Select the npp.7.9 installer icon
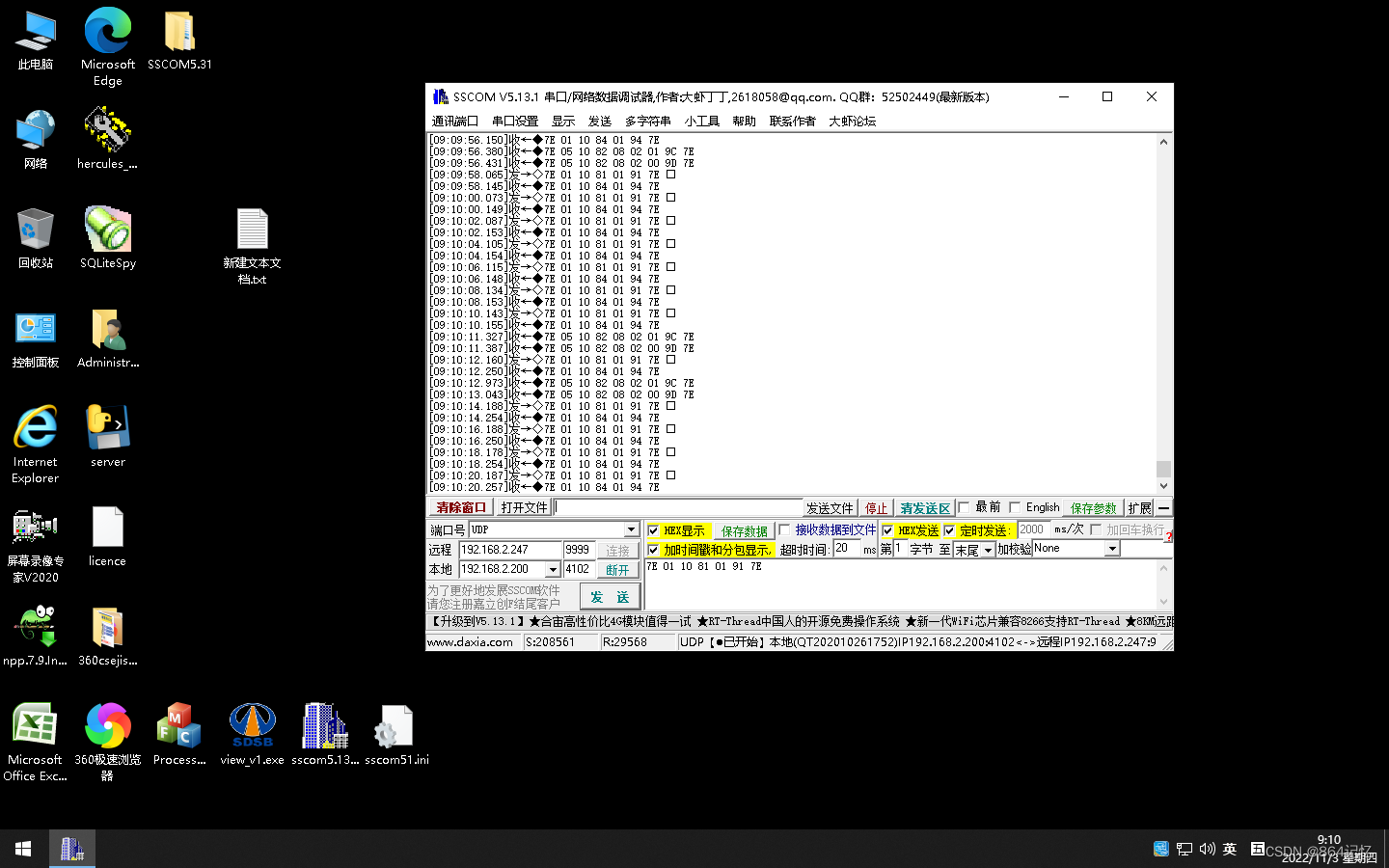Screen dimensions: 1389x868 click(36, 637)
